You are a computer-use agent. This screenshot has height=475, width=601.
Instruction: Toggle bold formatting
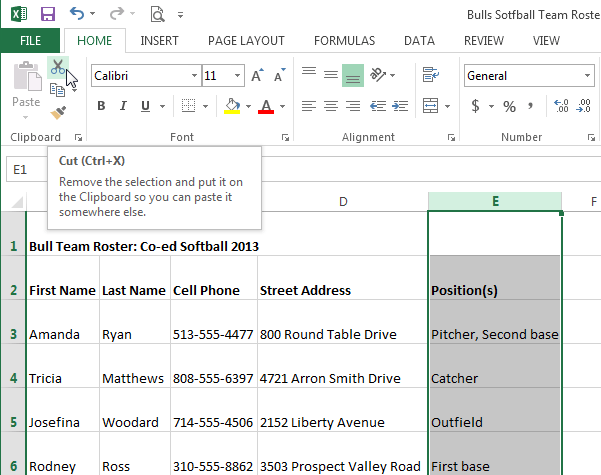[101, 106]
